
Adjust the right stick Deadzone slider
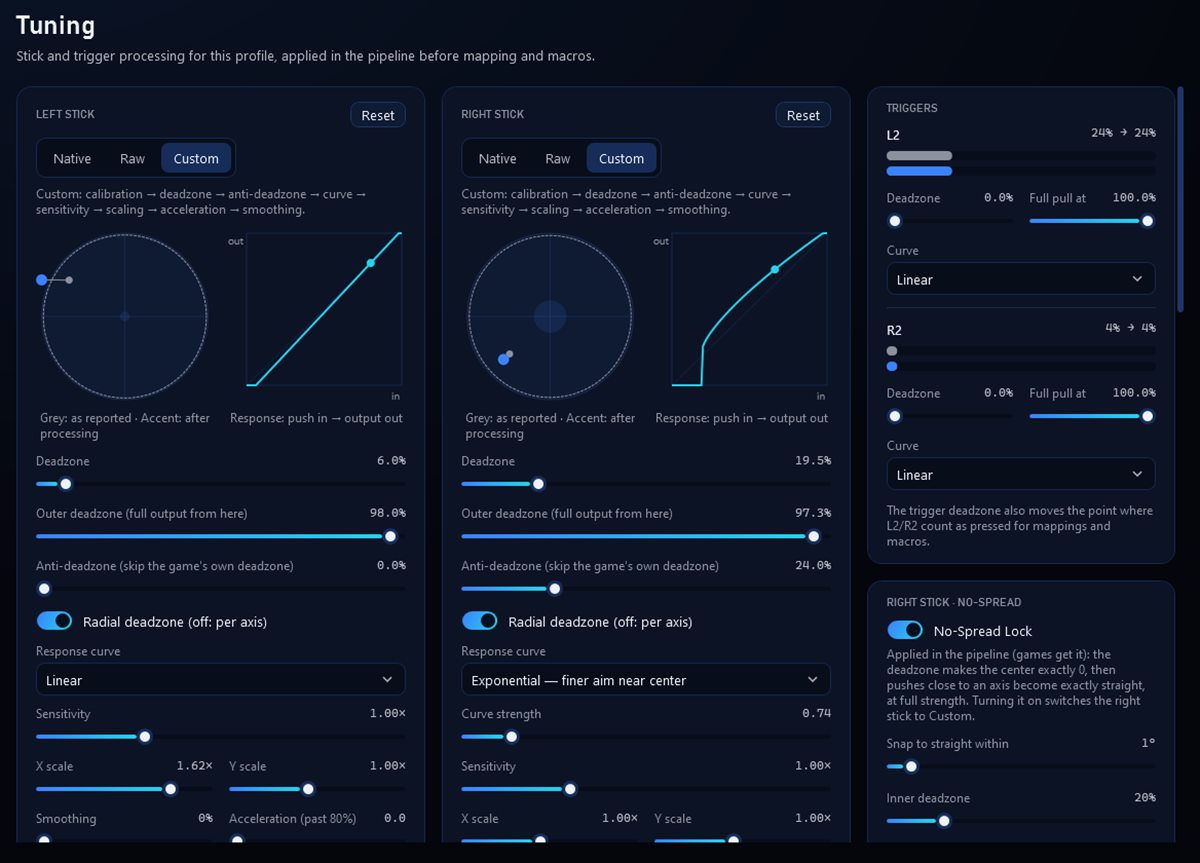click(646, 484)
